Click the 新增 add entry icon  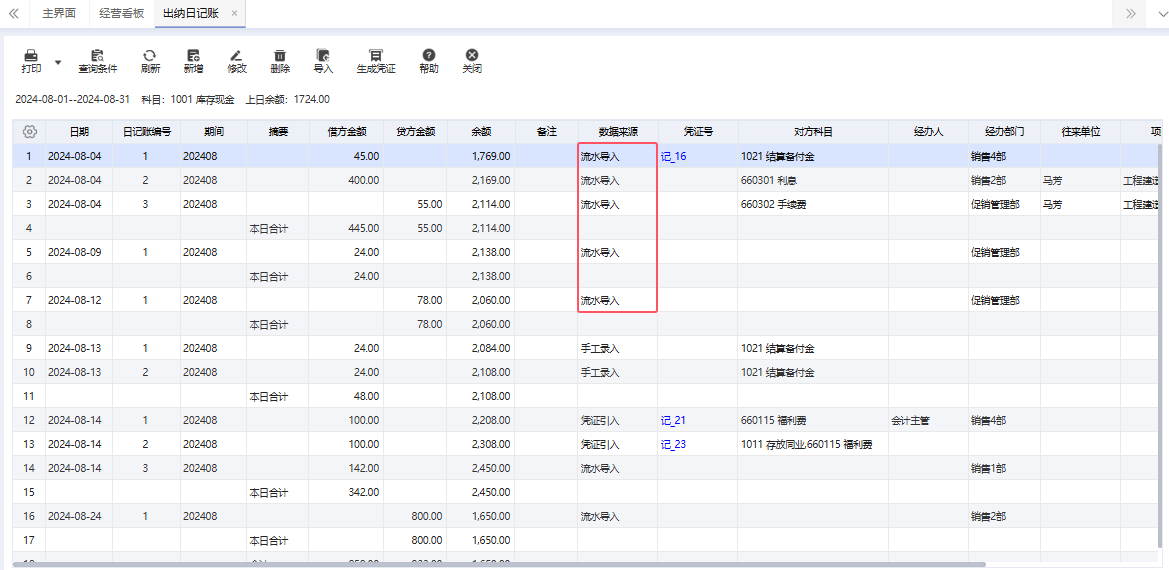tap(193, 57)
